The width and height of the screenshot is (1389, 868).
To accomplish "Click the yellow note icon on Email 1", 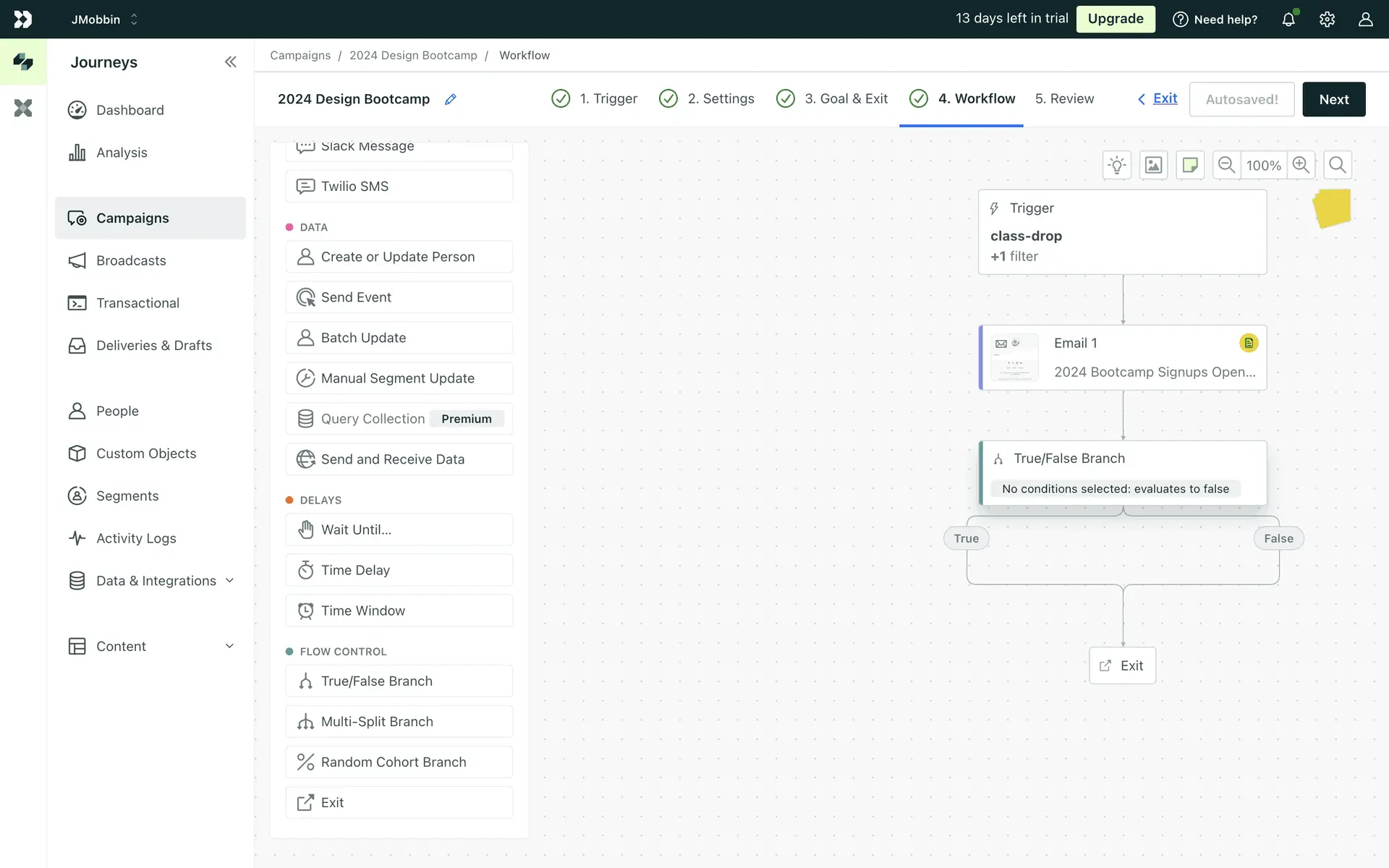I will click(x=1248, y=343).
